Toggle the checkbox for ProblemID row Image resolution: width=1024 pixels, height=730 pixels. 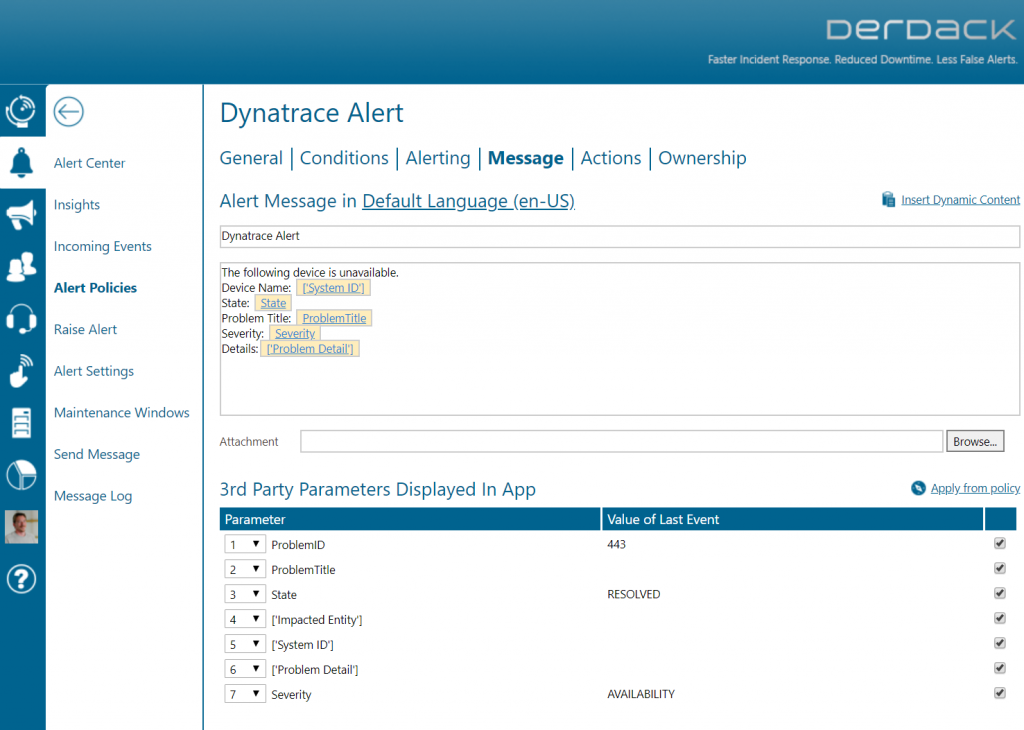click(998, 543)
